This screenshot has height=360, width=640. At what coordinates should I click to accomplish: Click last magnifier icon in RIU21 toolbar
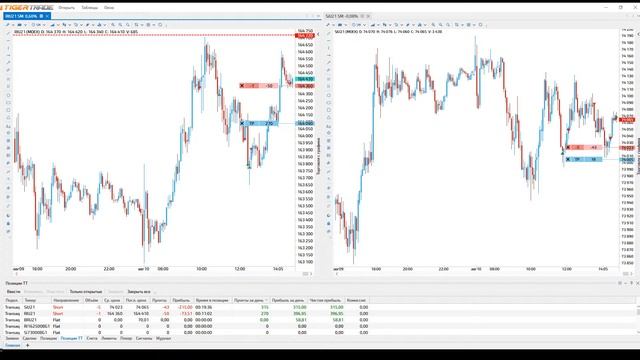[x=128, y=25]
